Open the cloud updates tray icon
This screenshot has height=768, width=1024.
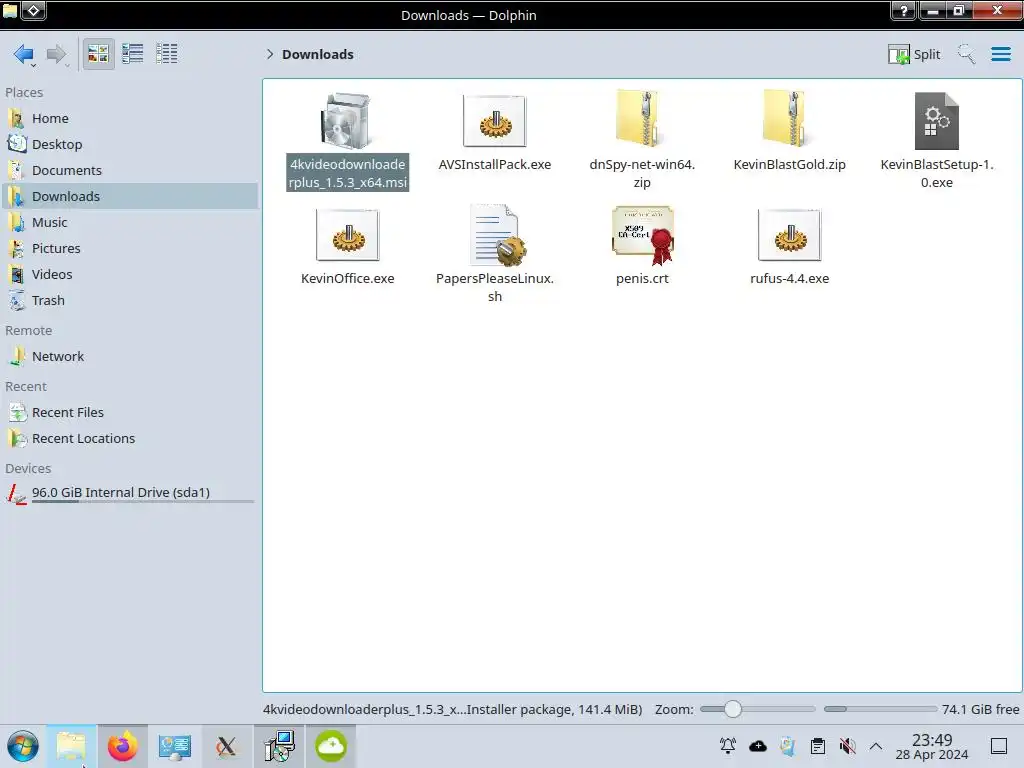click(758, 746)
